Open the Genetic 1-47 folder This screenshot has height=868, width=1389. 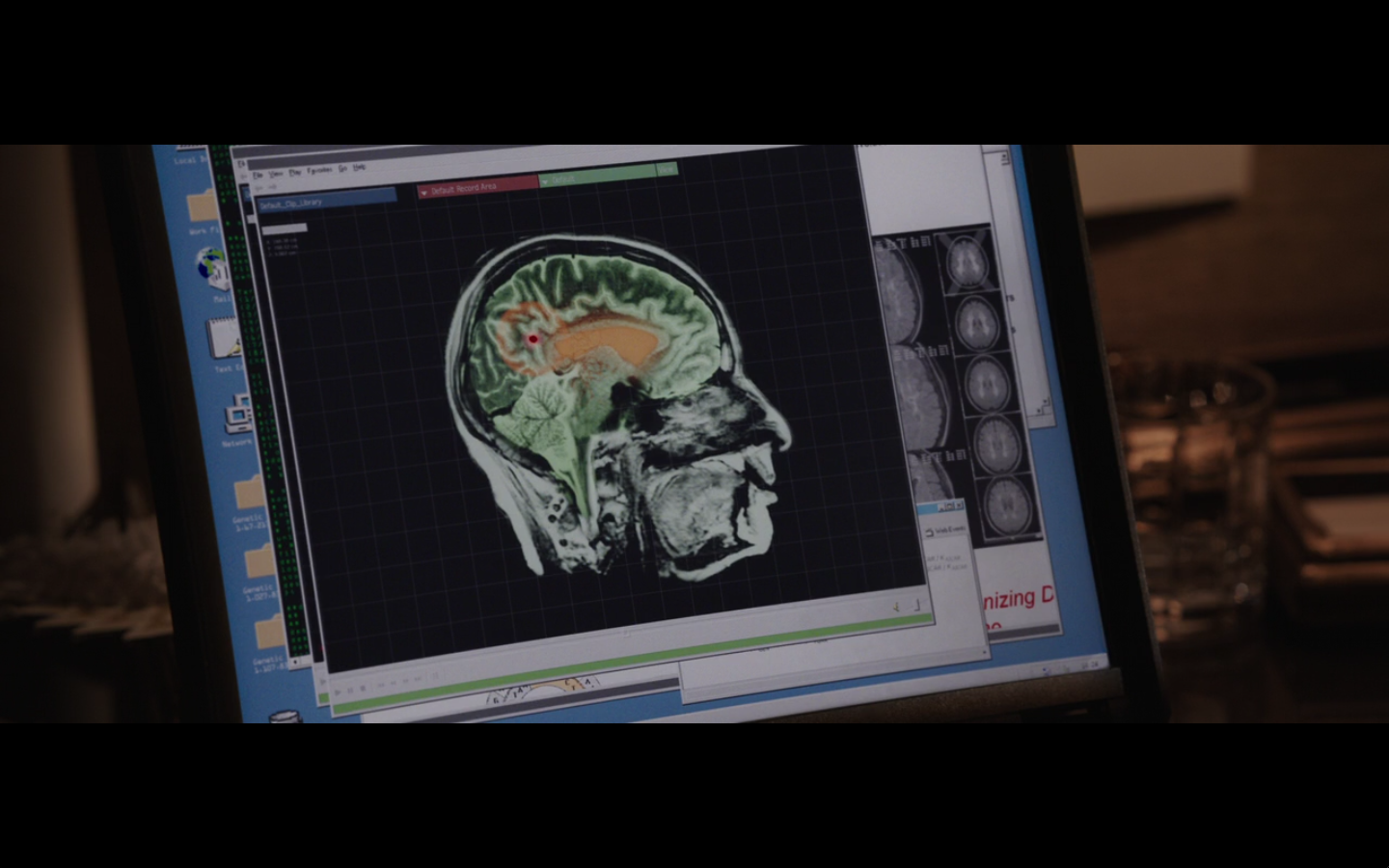250,492
